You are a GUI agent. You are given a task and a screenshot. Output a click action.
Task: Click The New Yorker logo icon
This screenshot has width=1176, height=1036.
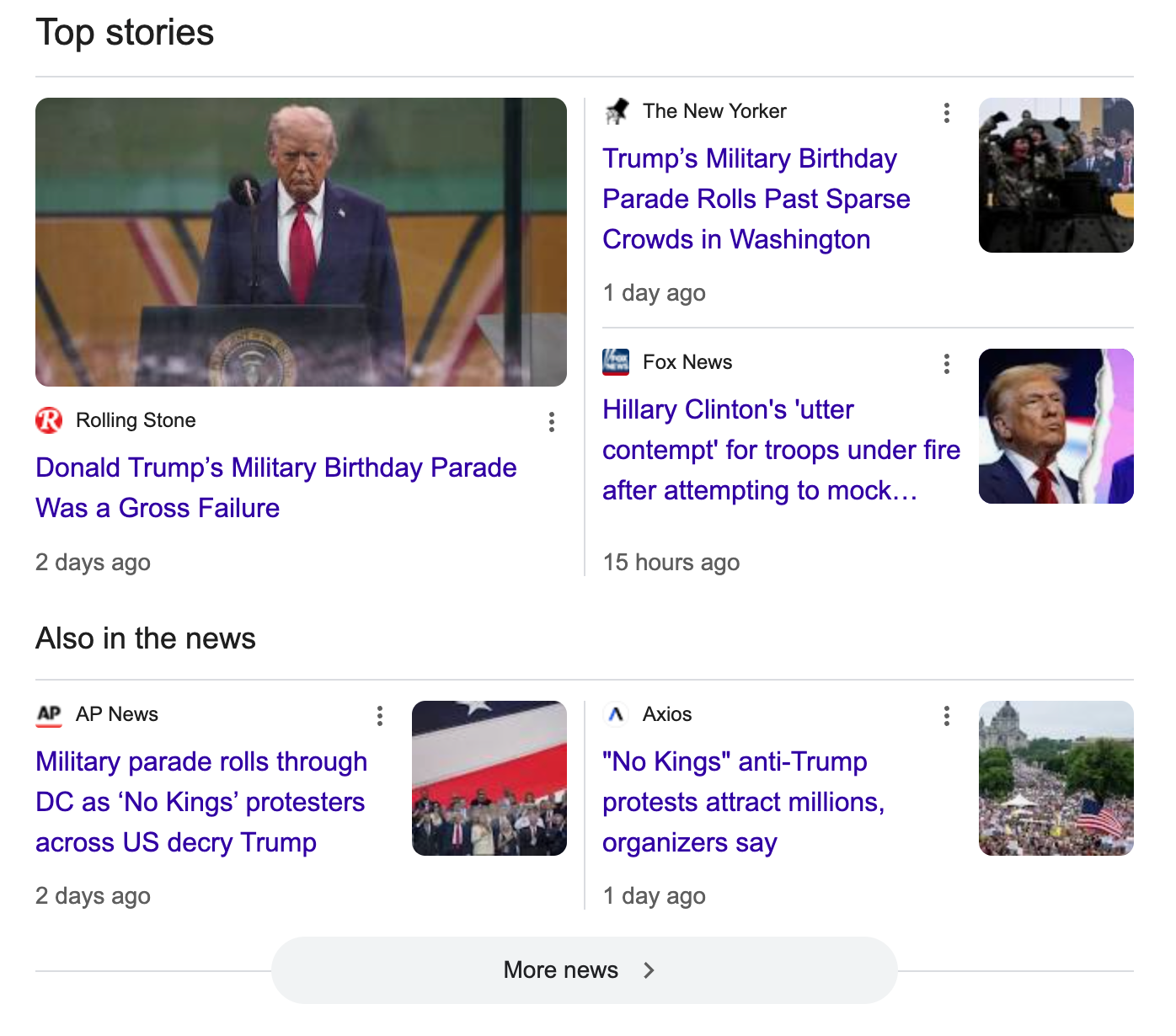coord(616,111)
